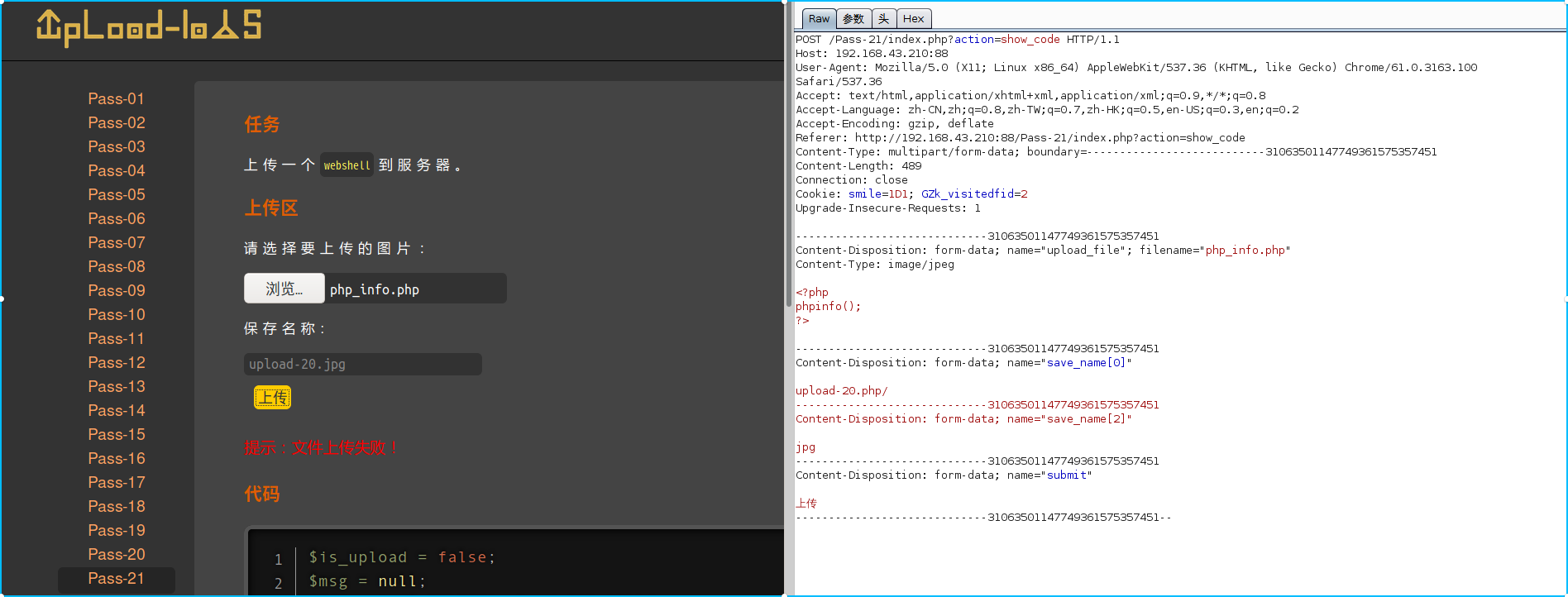Click filename="php_info.php" in request body
Image resolution: width=1568 pixels, height=597 pixels.
(x=1215, y=251)
